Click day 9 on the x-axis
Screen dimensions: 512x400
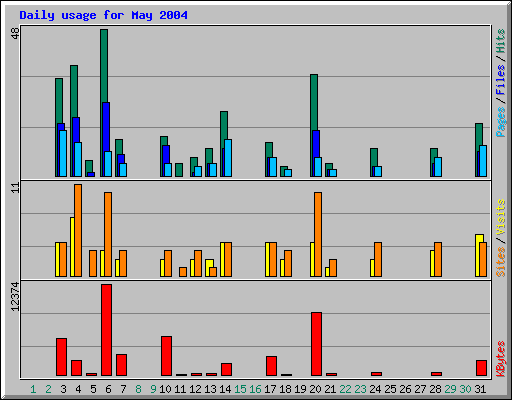tap(153, 389)
